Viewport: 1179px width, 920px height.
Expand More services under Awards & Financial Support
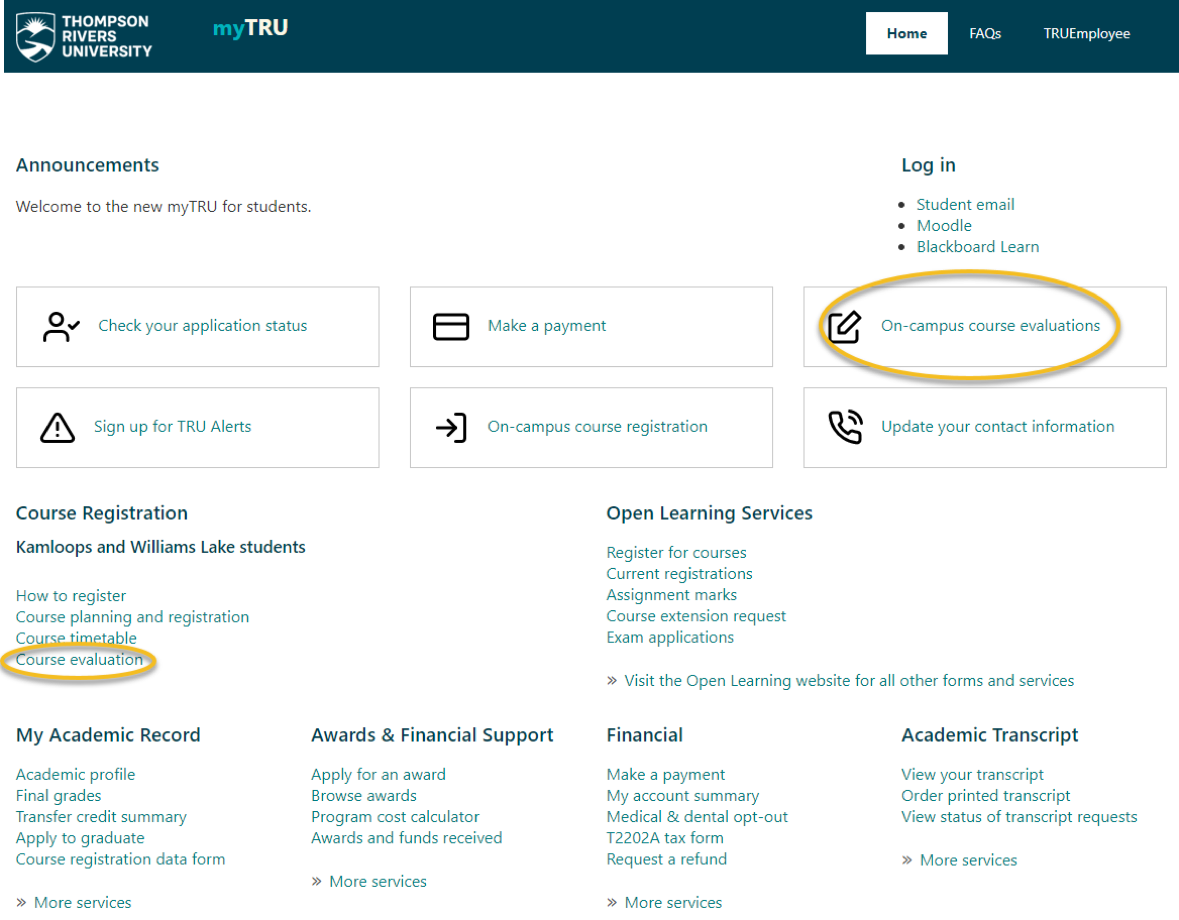coord(378,881)
